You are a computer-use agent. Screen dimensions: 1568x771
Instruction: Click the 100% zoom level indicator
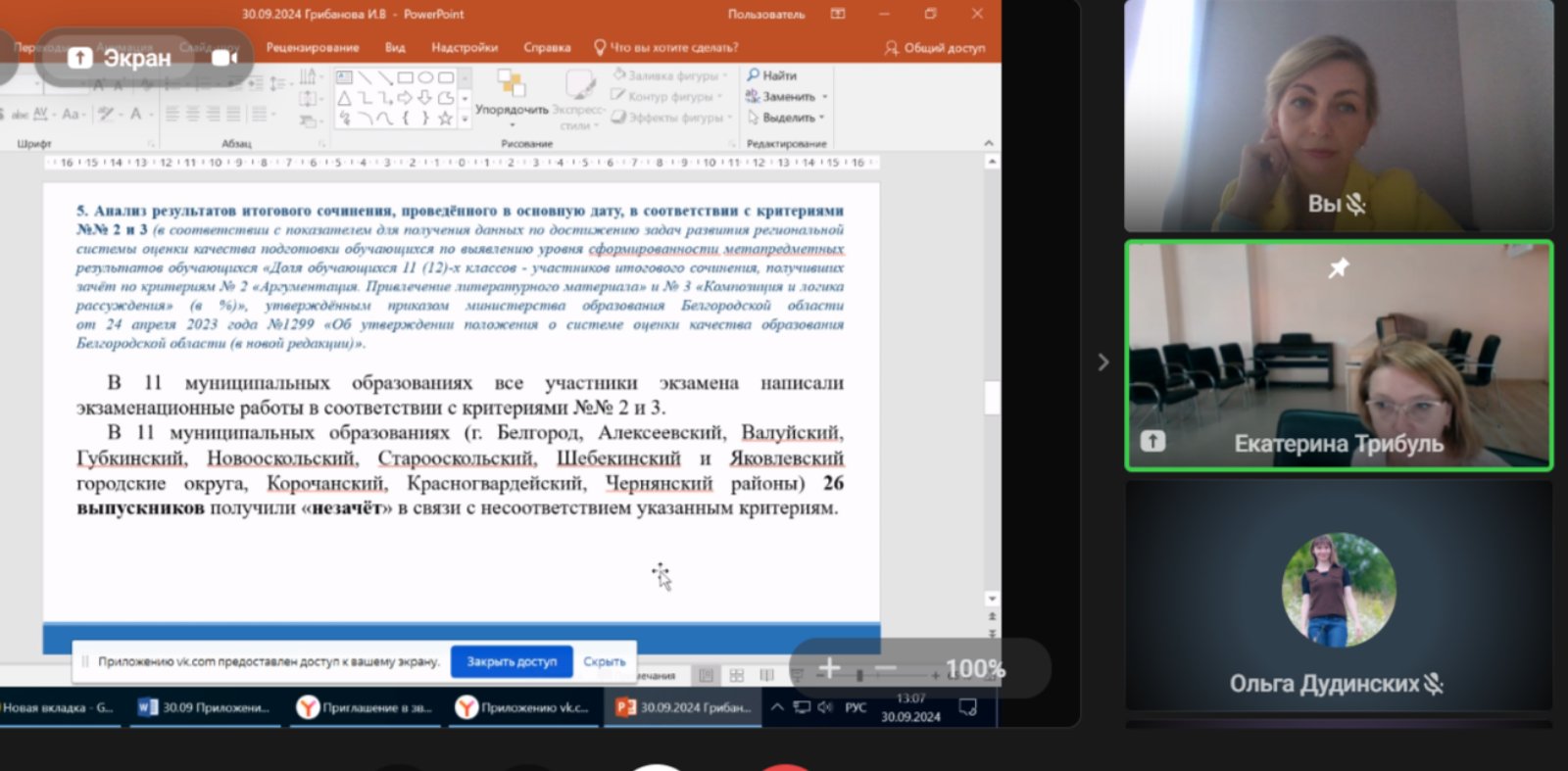point(975,669)
